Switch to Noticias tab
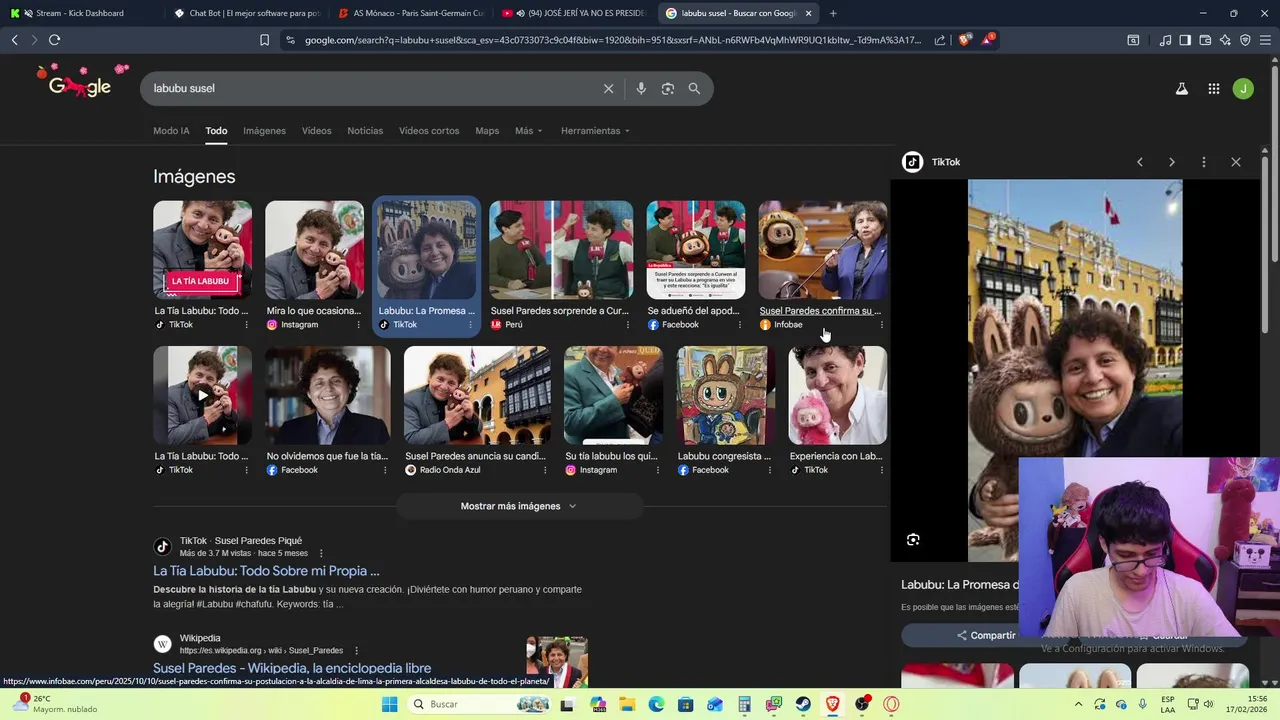The height and width of the screenshot is (720, 1280). 365,131
